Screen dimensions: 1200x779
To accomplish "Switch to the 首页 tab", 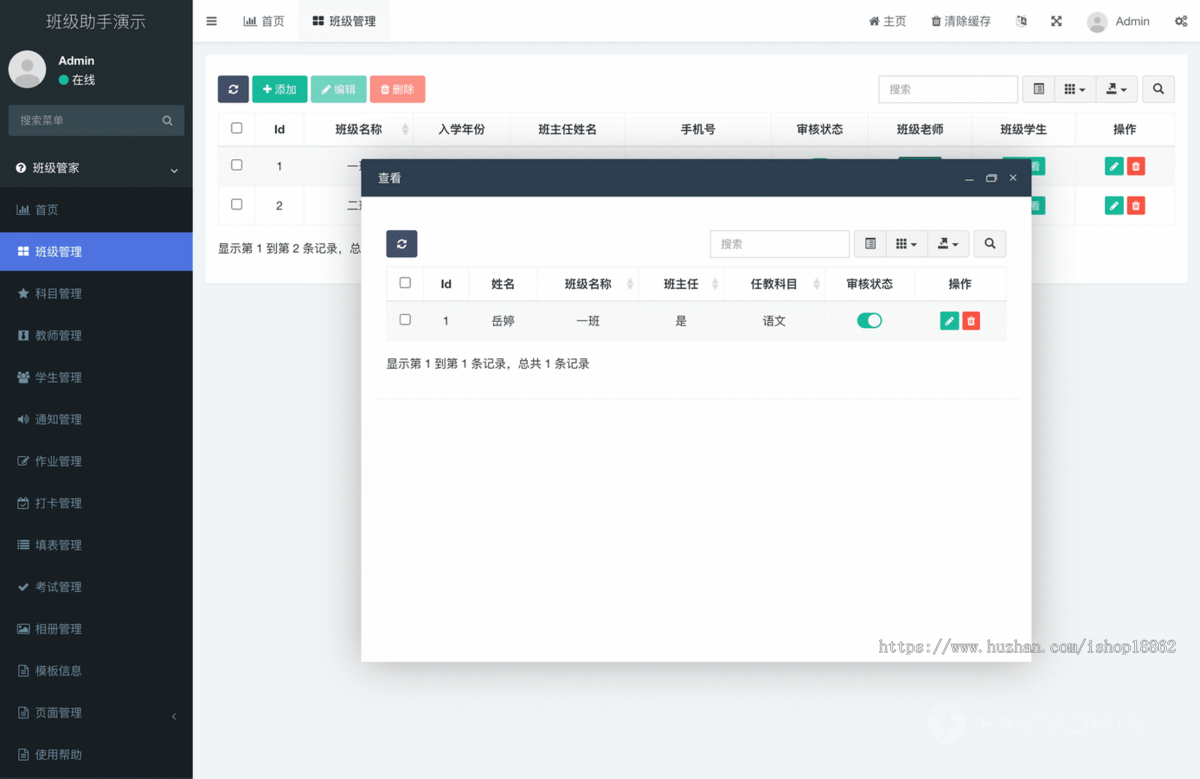I will click(264, 20).
